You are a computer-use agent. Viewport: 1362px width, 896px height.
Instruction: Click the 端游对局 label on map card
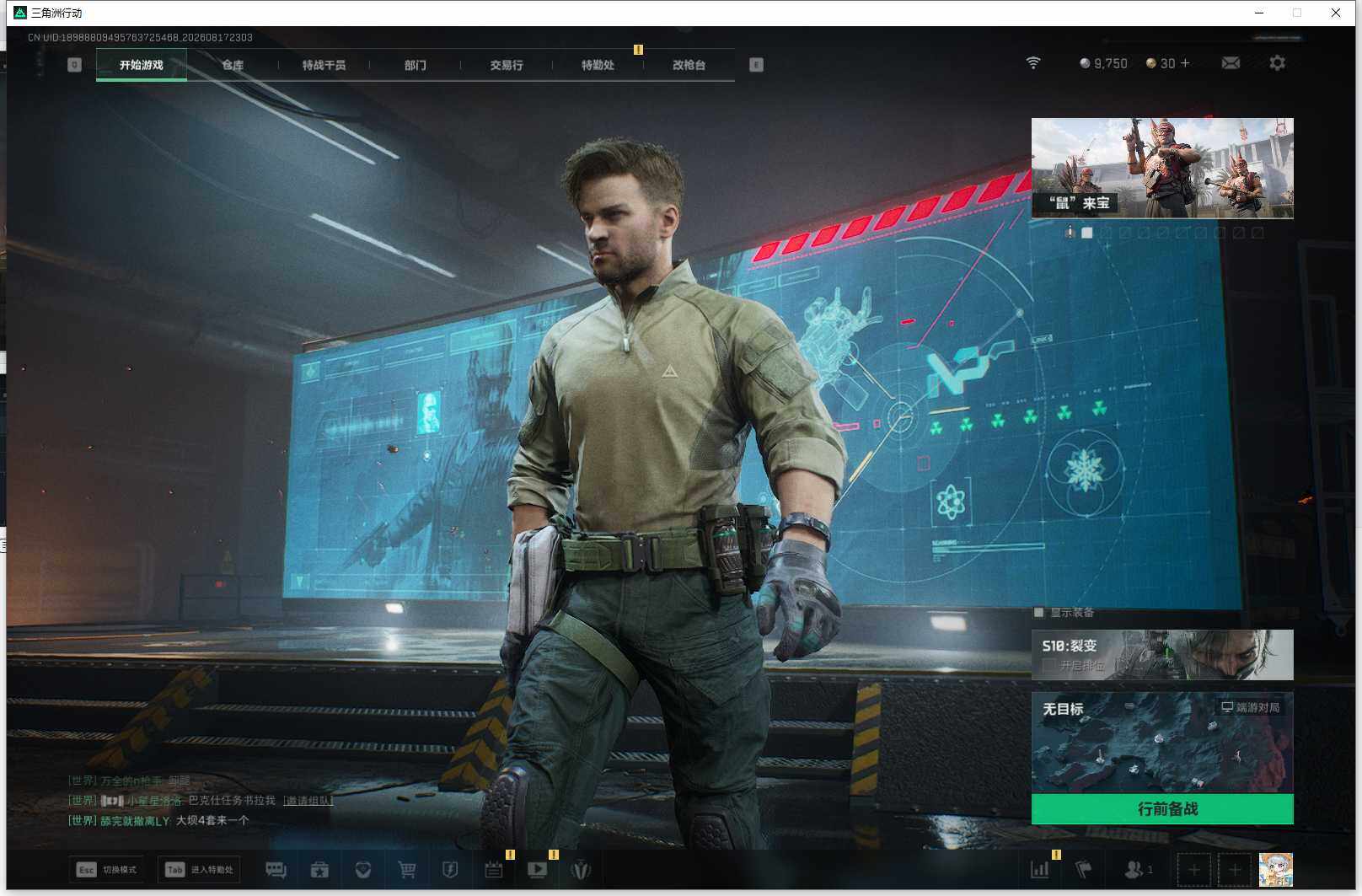[1251, 707]
